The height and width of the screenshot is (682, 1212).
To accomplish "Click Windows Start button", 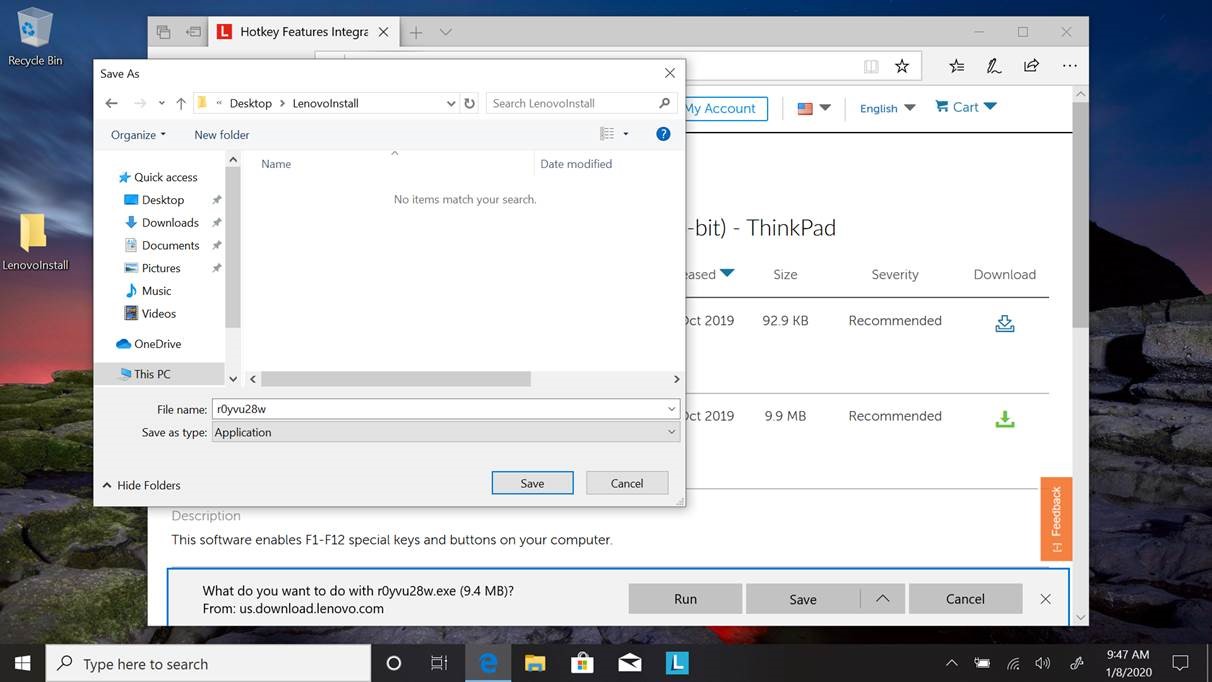I will (22, 662).
